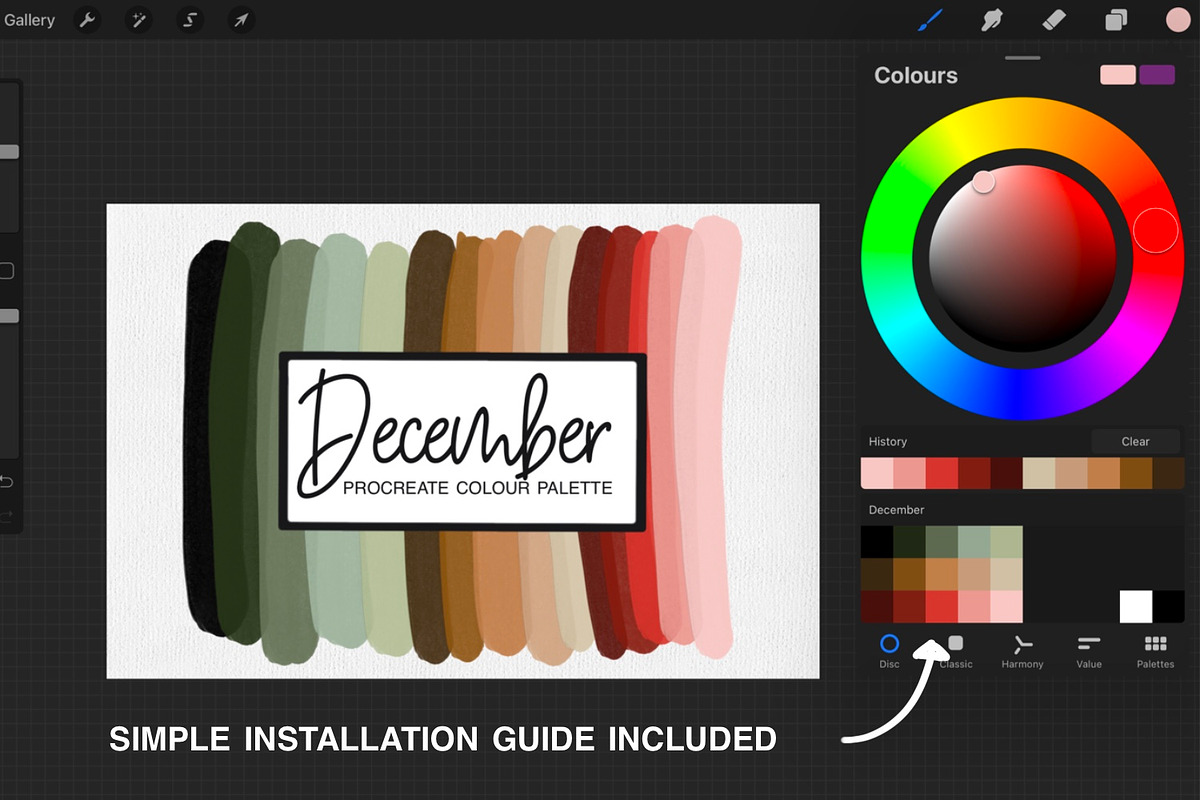This screenshot has width=1200, height=800.
Task: Select the Transform arrow tool
Action: [x=241, y=20]
